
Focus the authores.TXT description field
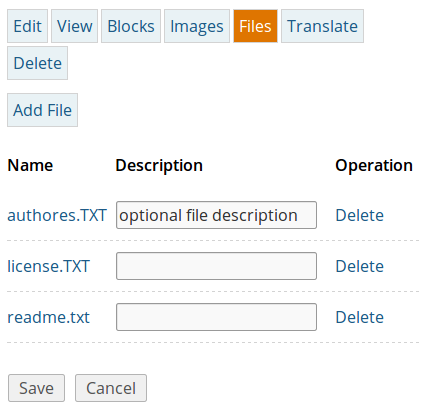click(x=216, y=215)
